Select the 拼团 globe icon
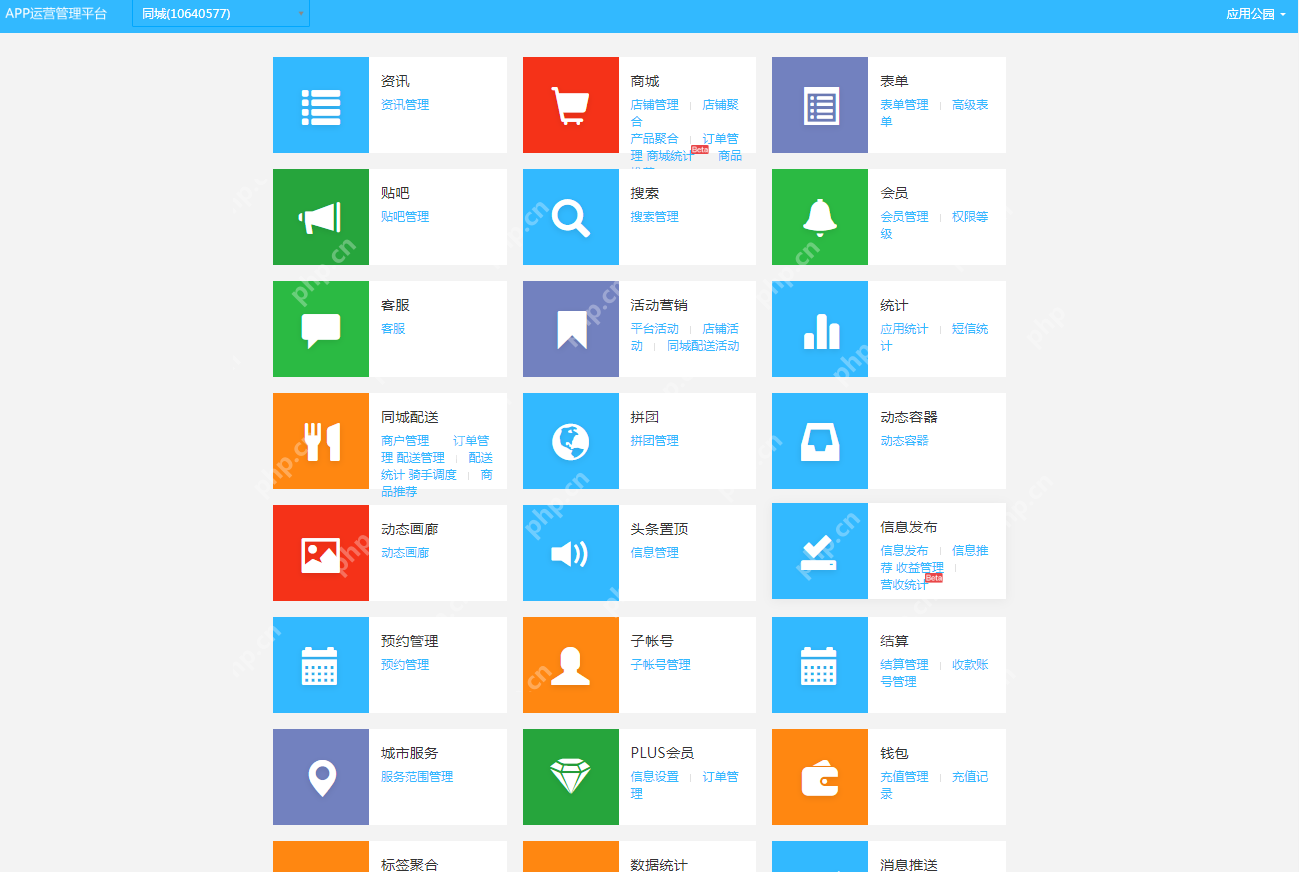 570,441
